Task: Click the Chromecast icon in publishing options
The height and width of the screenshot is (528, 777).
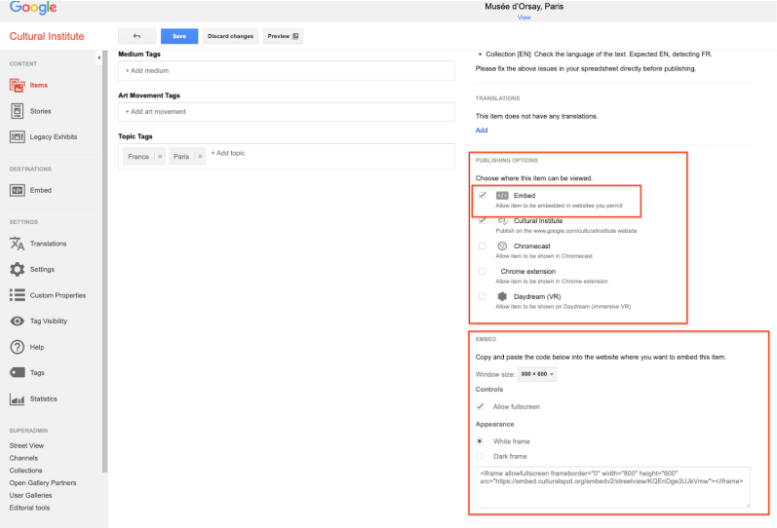Action: tap(502, 246)
